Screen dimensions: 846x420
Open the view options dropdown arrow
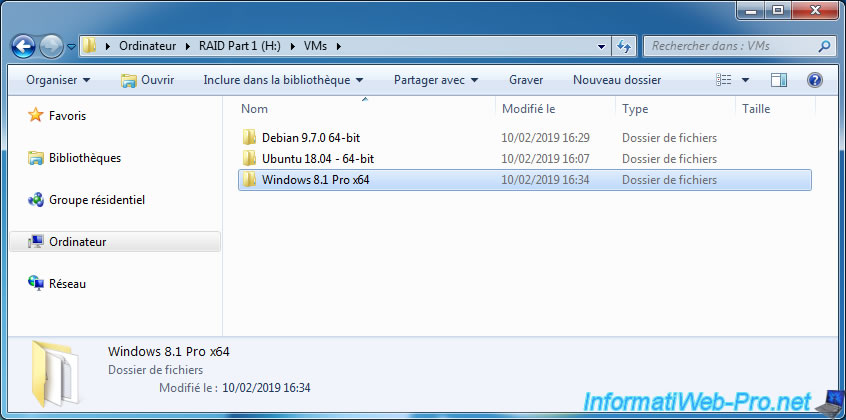(x=745, y=80)
